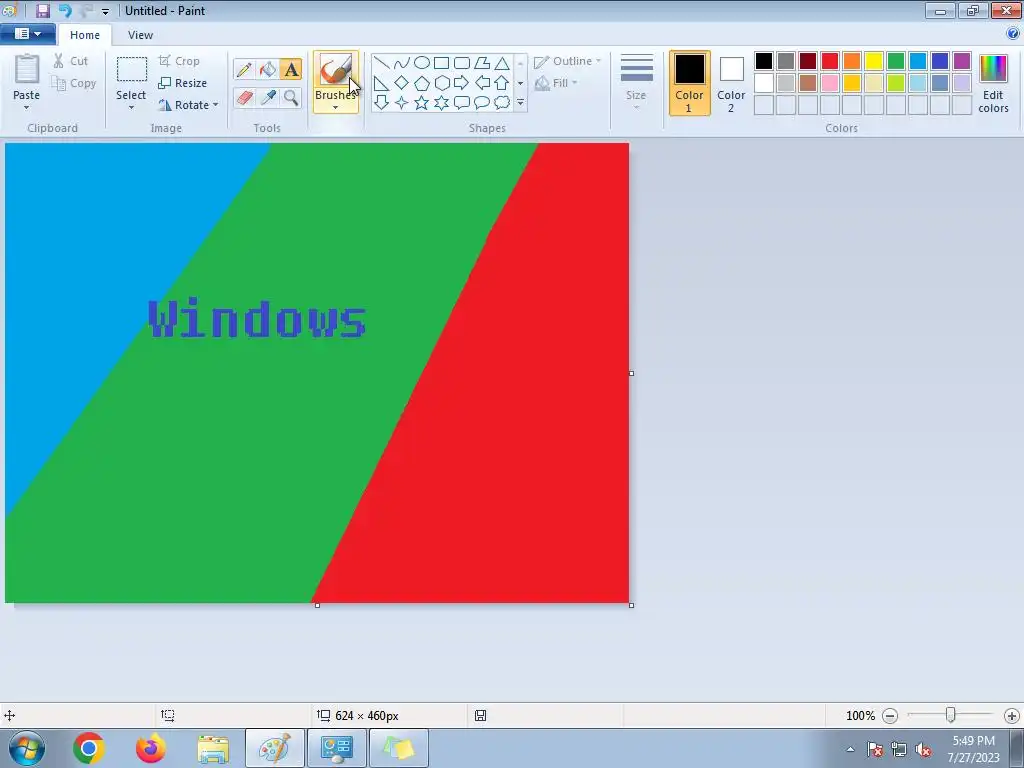Select the Text tool
Screen dimensions: 1024x768
tap(291, 69)
